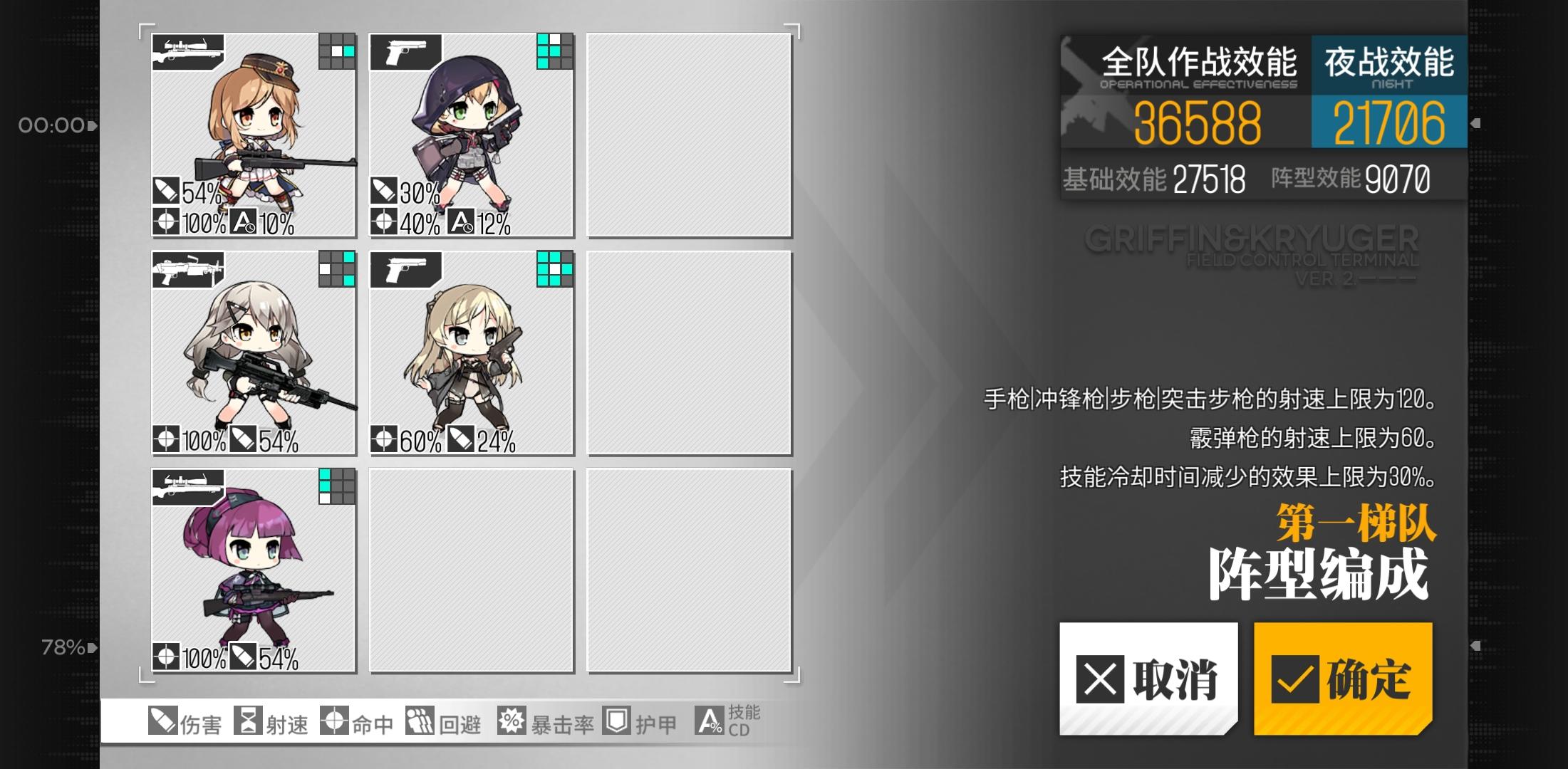Click the 伤害 damage icon in legend bar
This screenshot has width=1568, height=769.
click(x=162, y=721)
